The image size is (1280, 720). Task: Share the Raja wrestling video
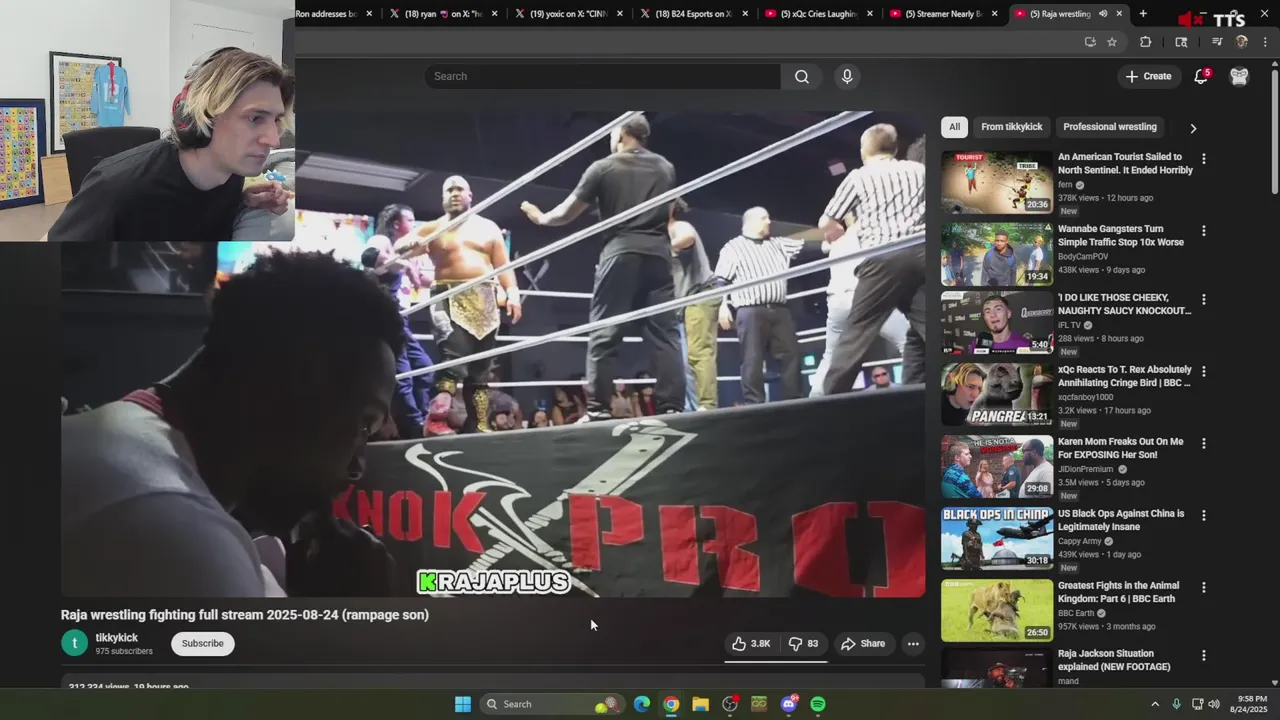(863, 644)
